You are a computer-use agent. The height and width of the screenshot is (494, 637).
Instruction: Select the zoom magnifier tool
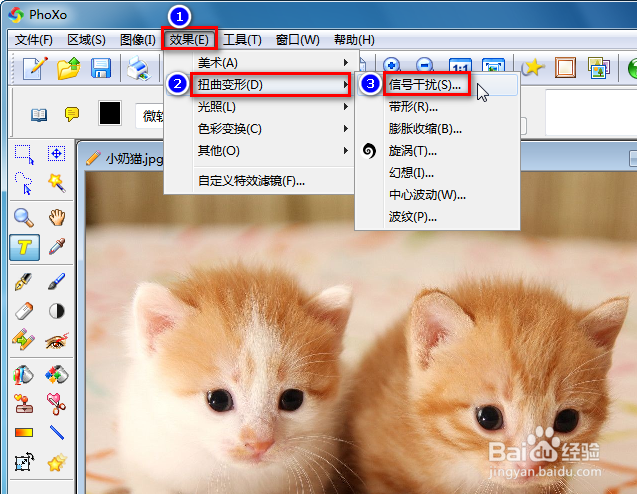pos(24,218)
